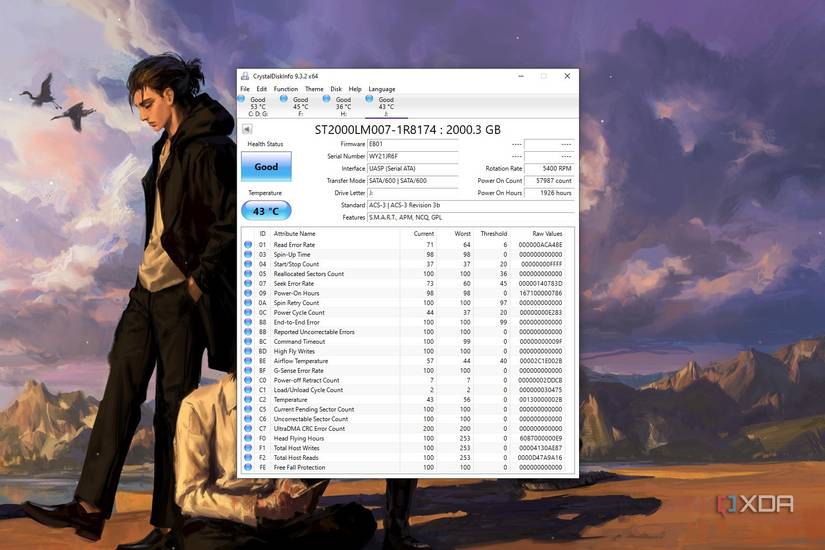The image size is (825, 550).
Task: Click status icon for Seek Error Rate
Action: click(x=248, y=283)
